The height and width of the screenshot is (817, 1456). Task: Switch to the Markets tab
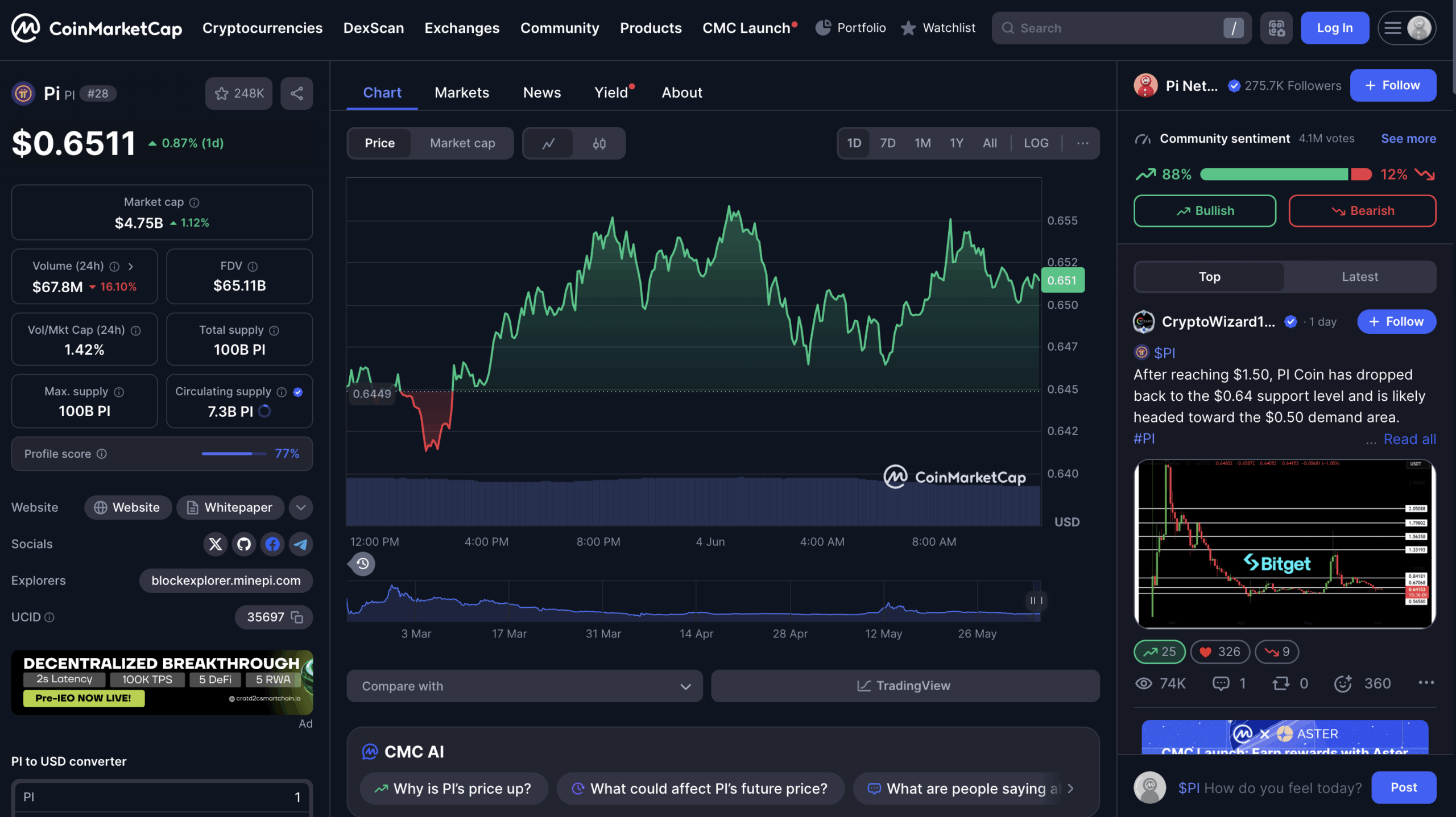462,93
